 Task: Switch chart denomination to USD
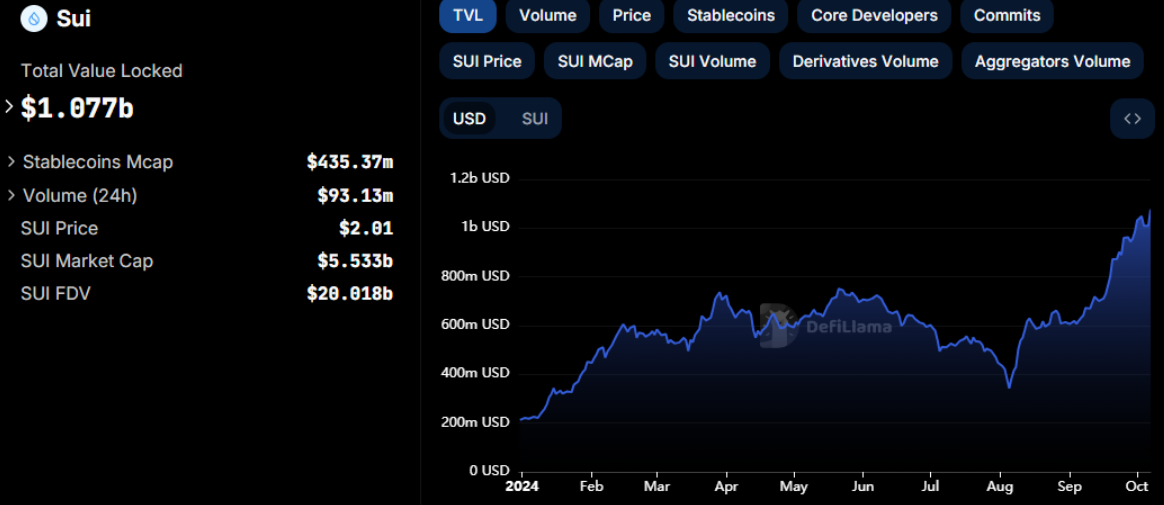[x=469, y=119]
